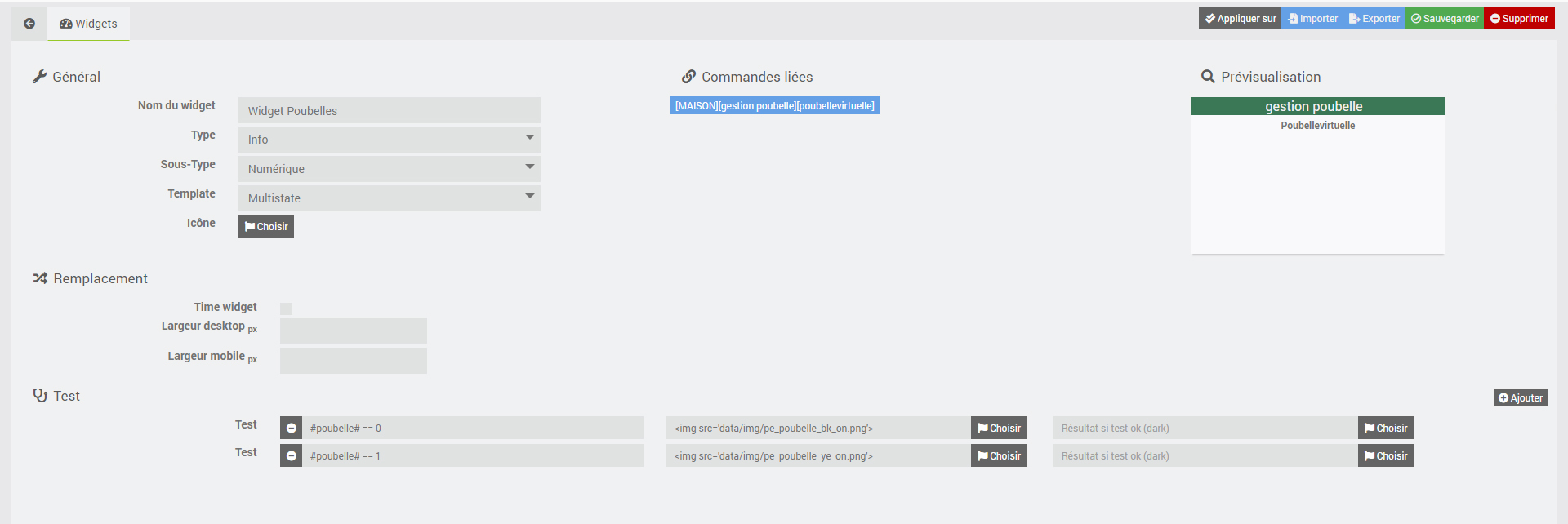Click the Largeur desktop input field
Screen dimensions: 1568x524
[354, 331]
